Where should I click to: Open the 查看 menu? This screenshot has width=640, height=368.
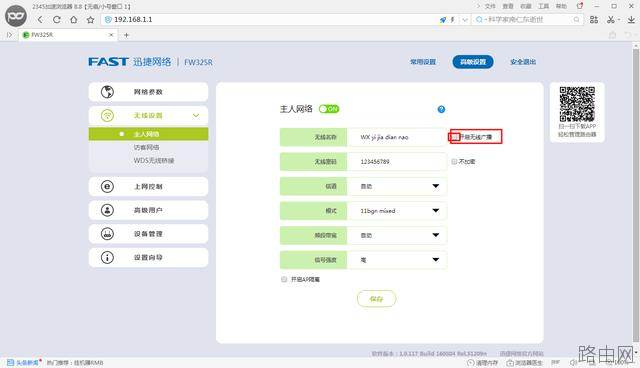coord(508,6)
